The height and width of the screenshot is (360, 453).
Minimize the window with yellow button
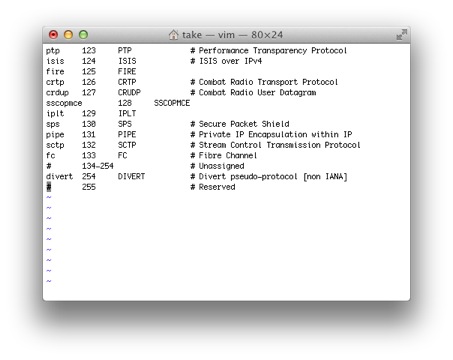coord(68,35)
